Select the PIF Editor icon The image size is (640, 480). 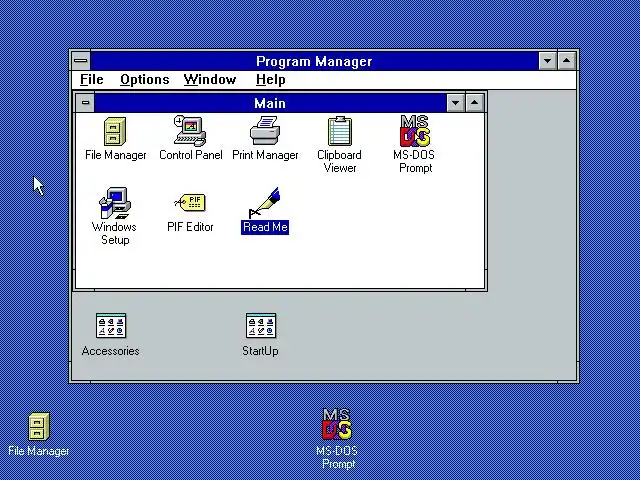[190, 203]
